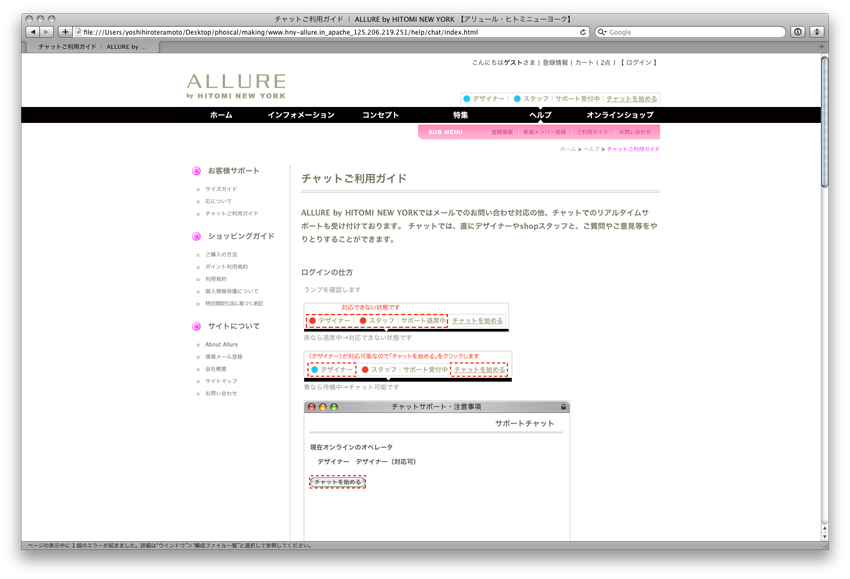Open the ホーム navigation menu item
Image resolution: width=850 pixels, height=579 pixels.
click(x=221, y=115)
